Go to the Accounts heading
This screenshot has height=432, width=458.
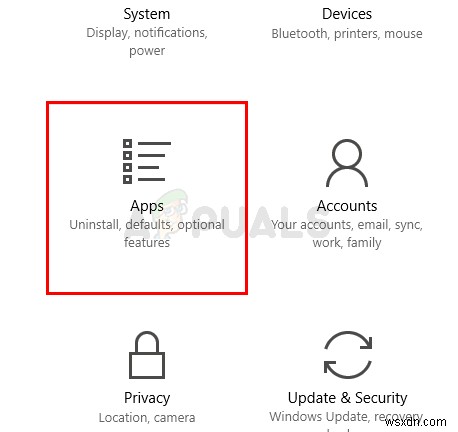(347, 206)
